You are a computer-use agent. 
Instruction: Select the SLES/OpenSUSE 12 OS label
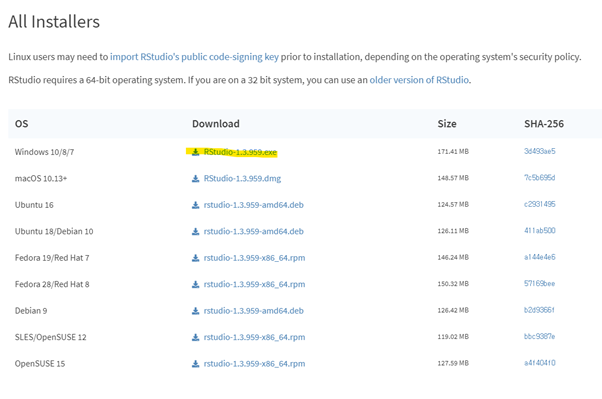[50, 337]
